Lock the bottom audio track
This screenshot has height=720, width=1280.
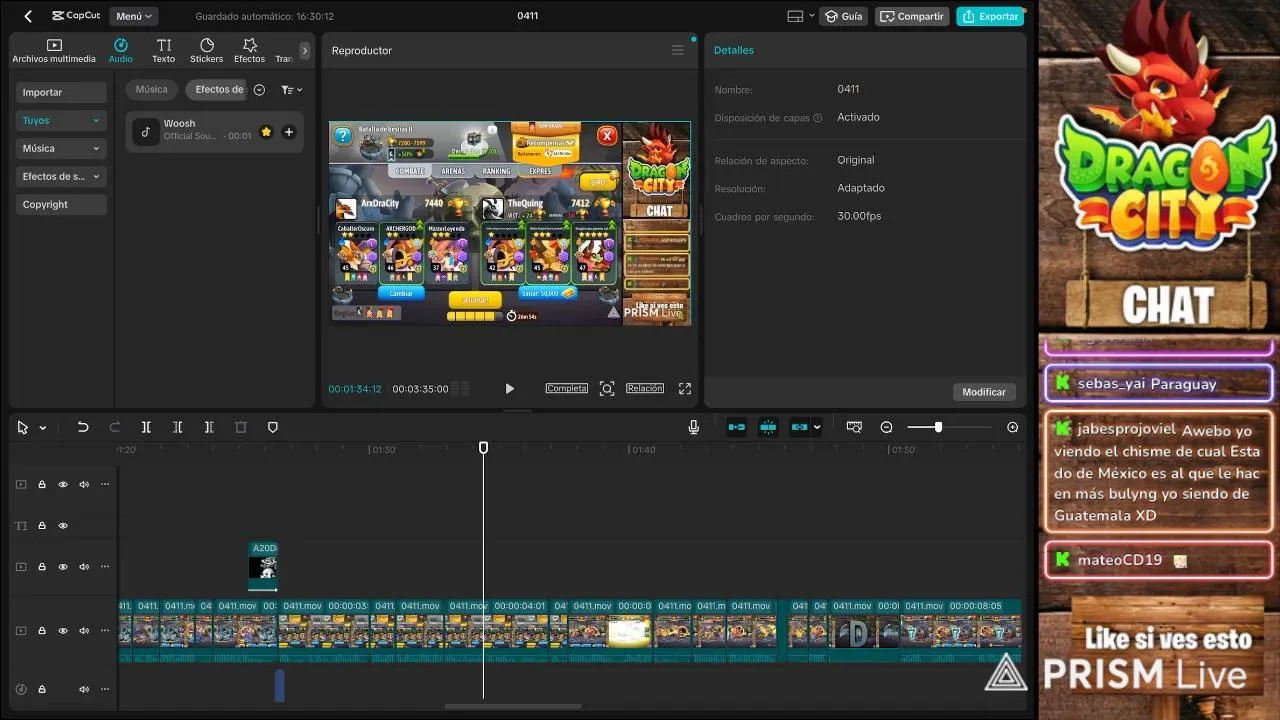tap(42, 689)
